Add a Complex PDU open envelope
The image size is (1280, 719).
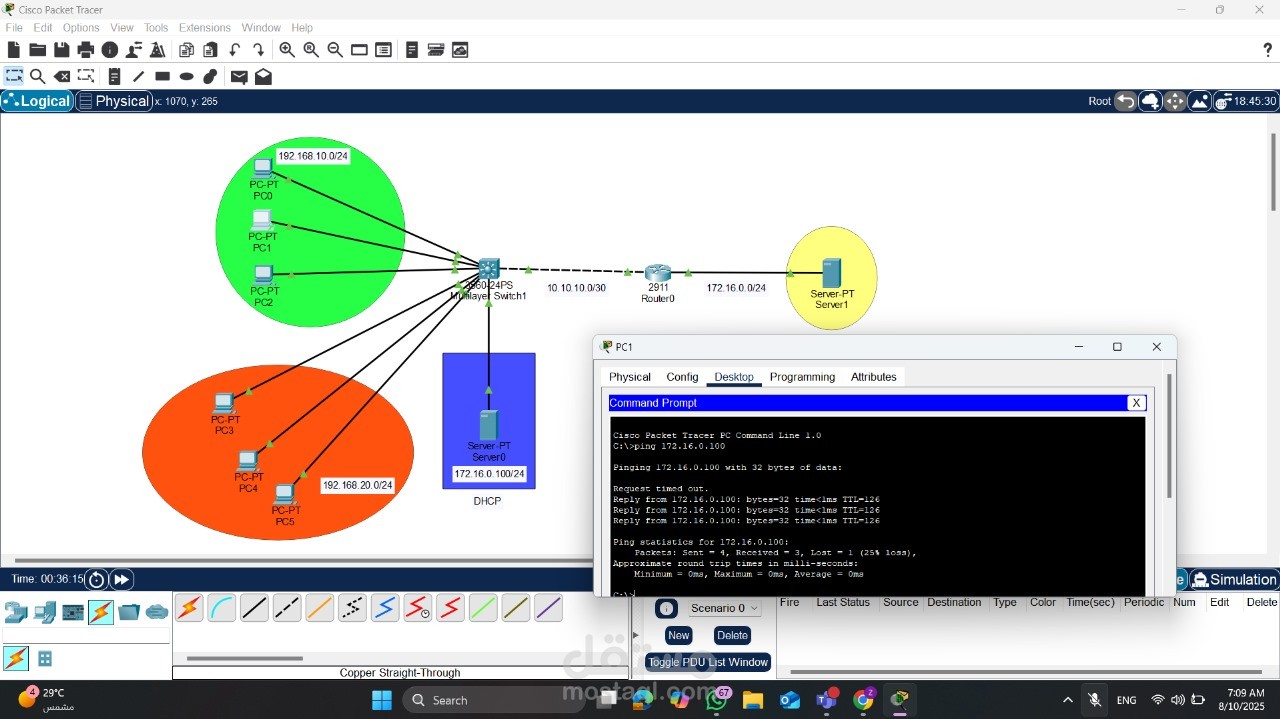[x=263, y=76]
